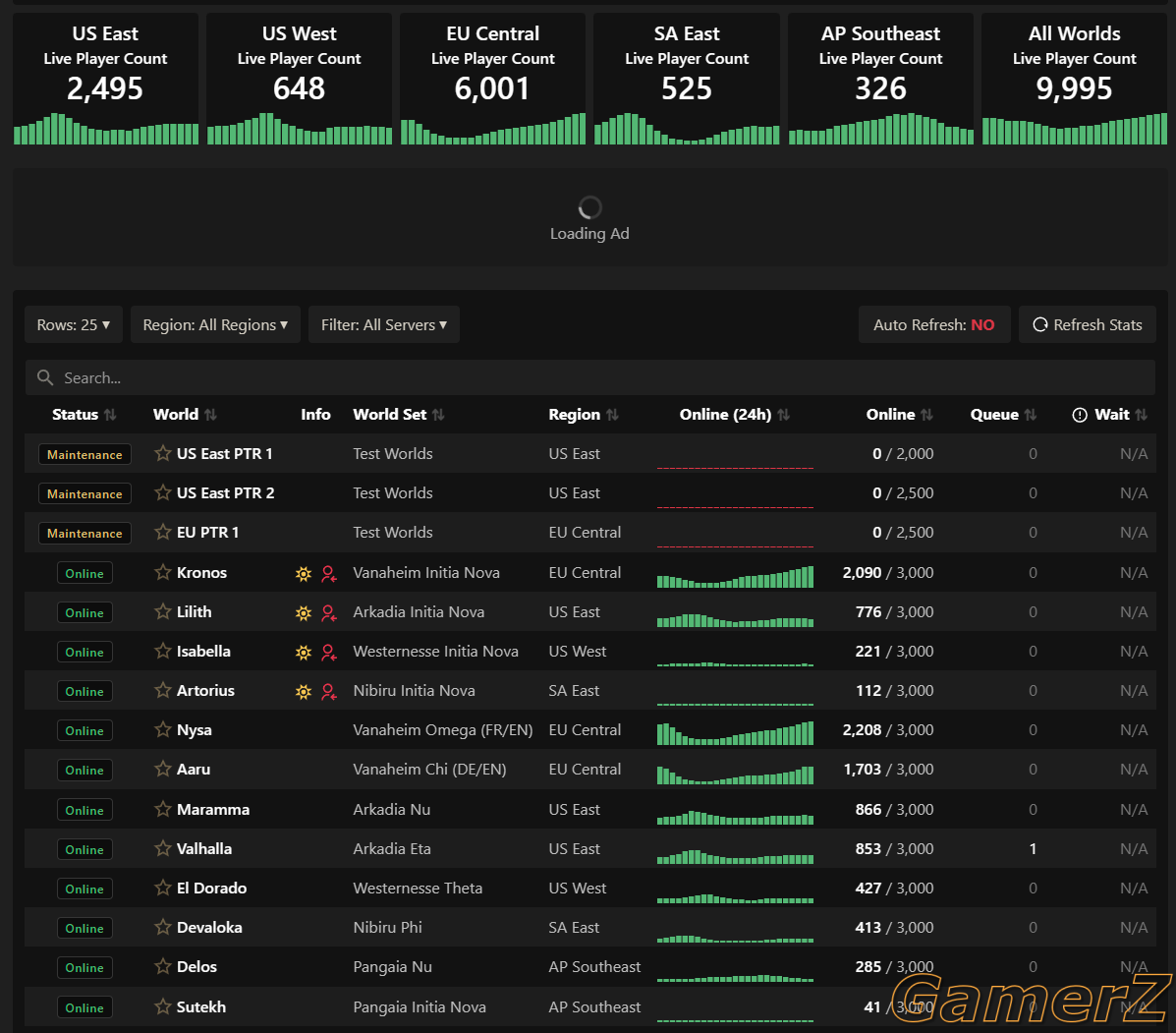The image size is (1176, 1033).
Task: Sort by Online (24h) column
Action: pyautogui.click(x=734, y=414)
